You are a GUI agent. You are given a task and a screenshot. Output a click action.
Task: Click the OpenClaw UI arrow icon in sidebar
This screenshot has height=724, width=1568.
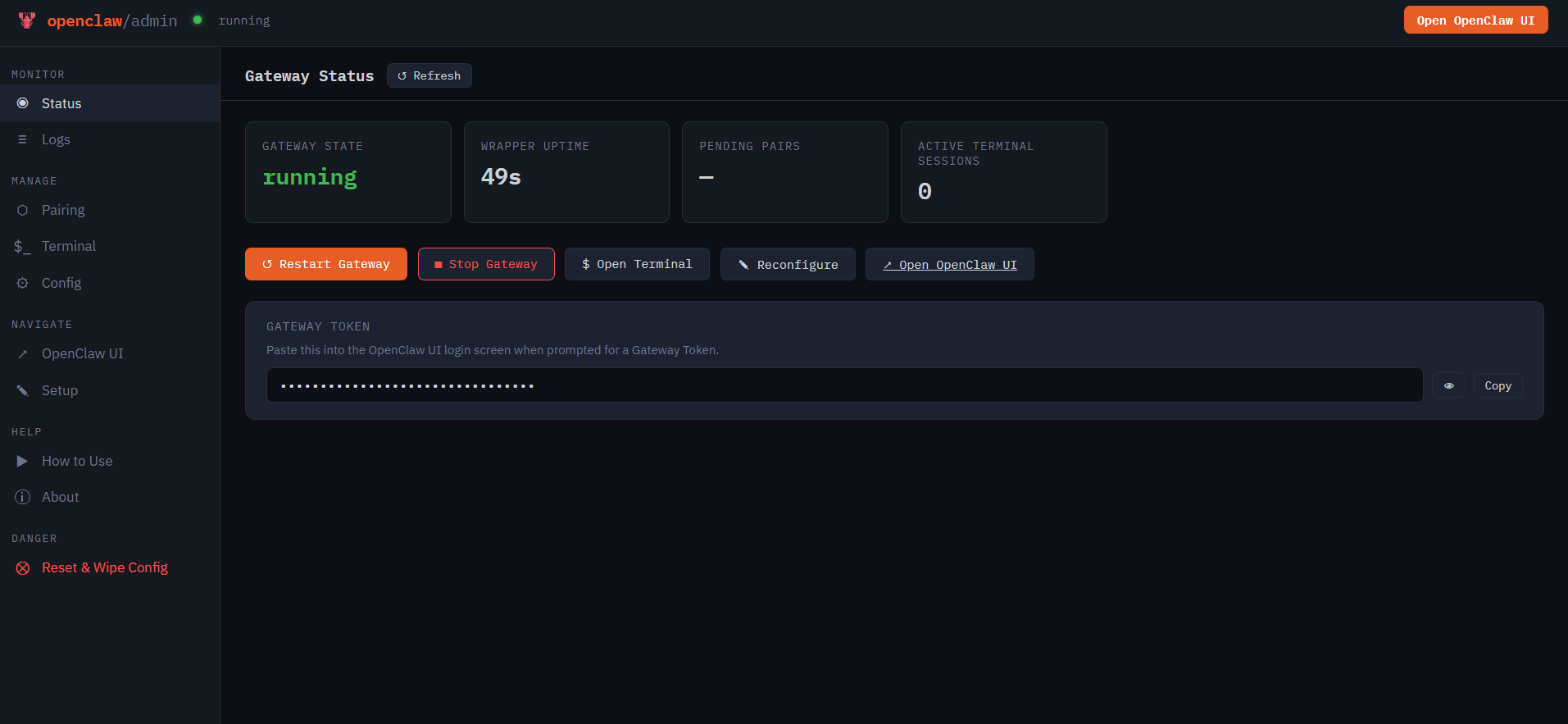pyautogui.click(x=23, y=354)
